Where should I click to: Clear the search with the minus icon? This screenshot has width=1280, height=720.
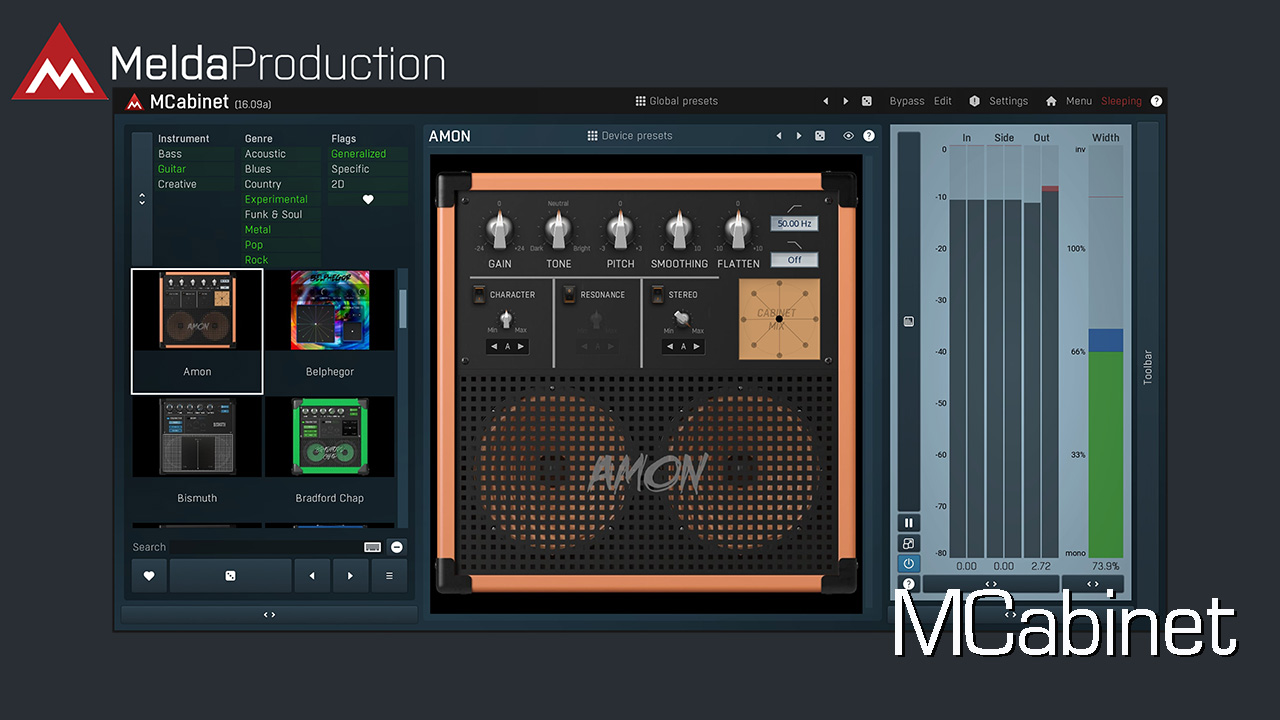397,547
